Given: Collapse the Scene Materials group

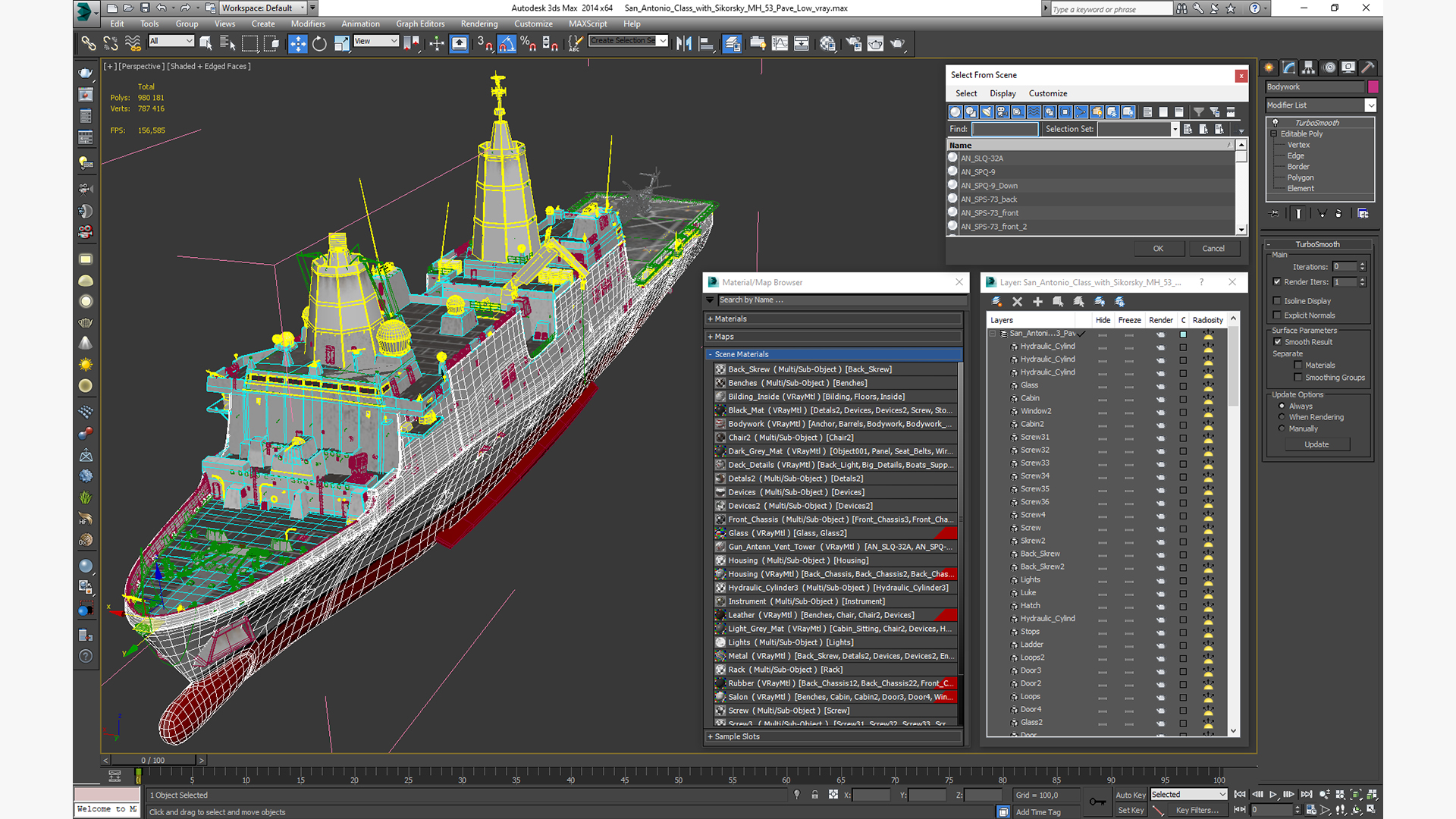Looking at the screenshot, I should click(x=834, y=354).
